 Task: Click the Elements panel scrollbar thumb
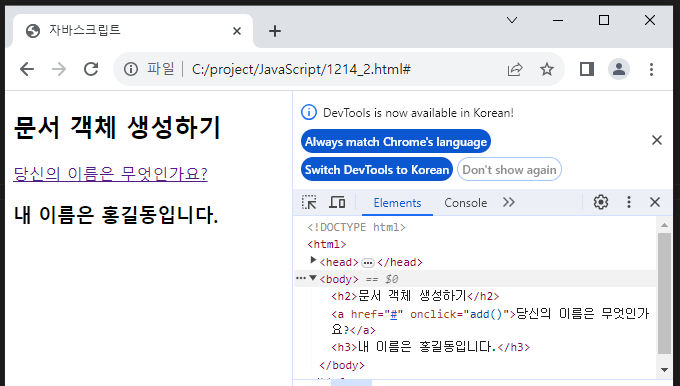point(664,294)
